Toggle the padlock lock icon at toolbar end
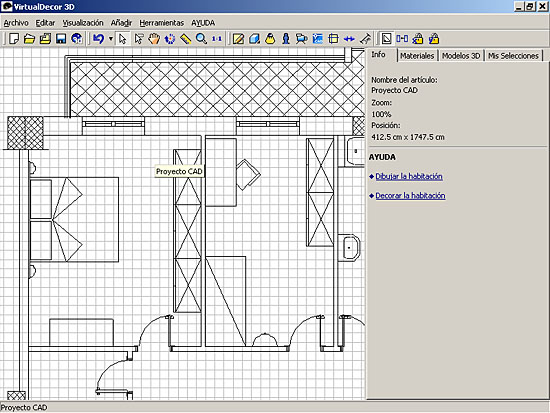Viewport: 550px width, 413px height. 434,39
